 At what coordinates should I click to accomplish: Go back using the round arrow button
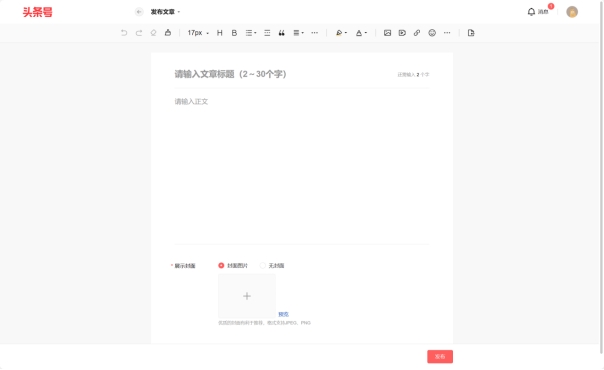point(139,12)
